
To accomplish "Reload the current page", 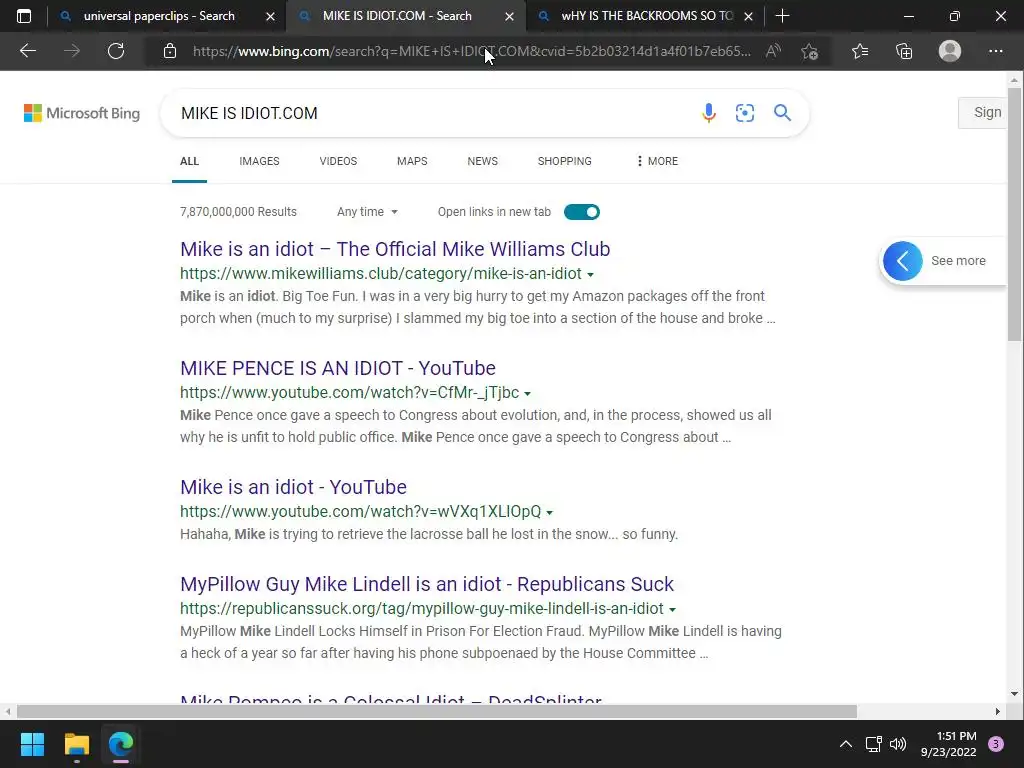I will [x=116, y=51].
